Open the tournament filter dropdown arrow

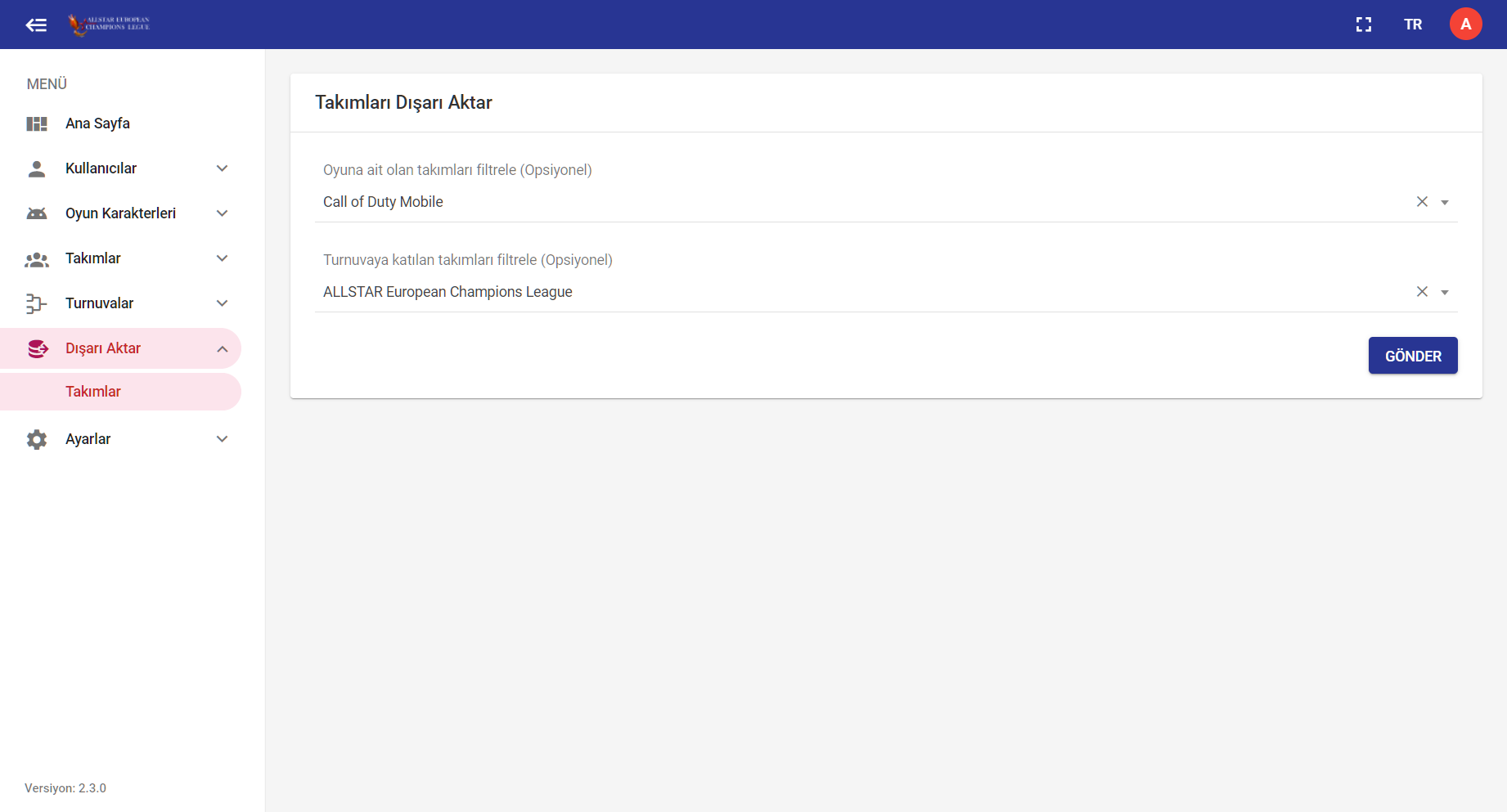click(1445, 293)
